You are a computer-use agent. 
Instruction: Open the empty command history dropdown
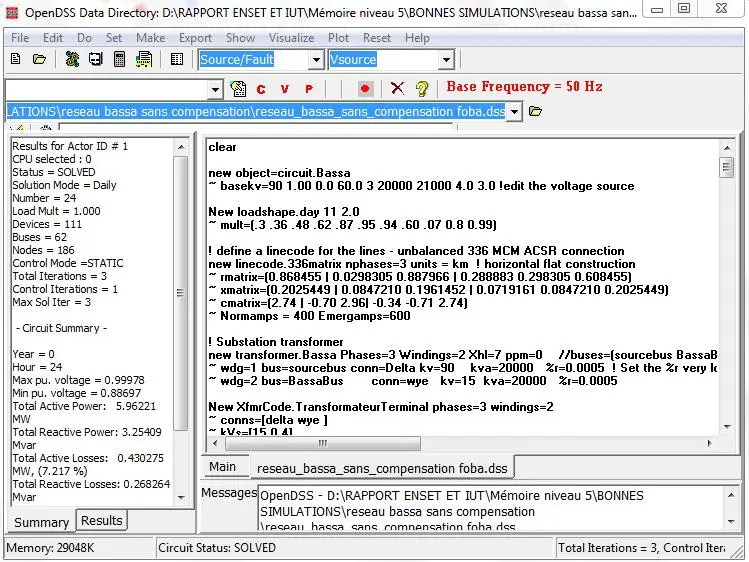[215, 90]
